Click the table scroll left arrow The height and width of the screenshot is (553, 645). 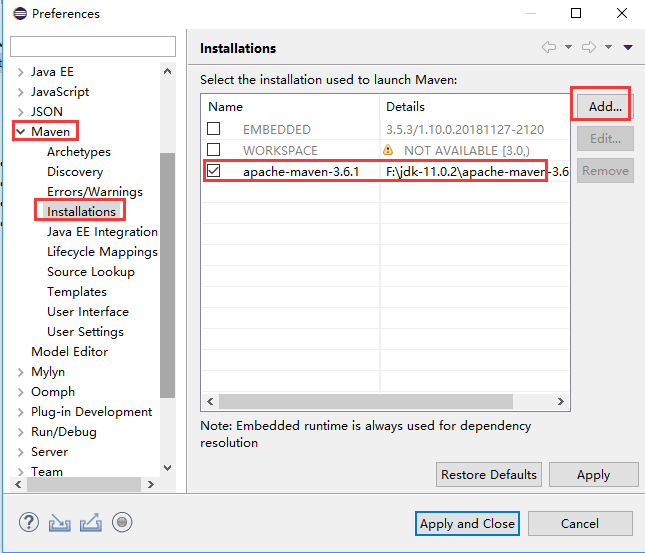pyautogui.click(x=210, y=401)
